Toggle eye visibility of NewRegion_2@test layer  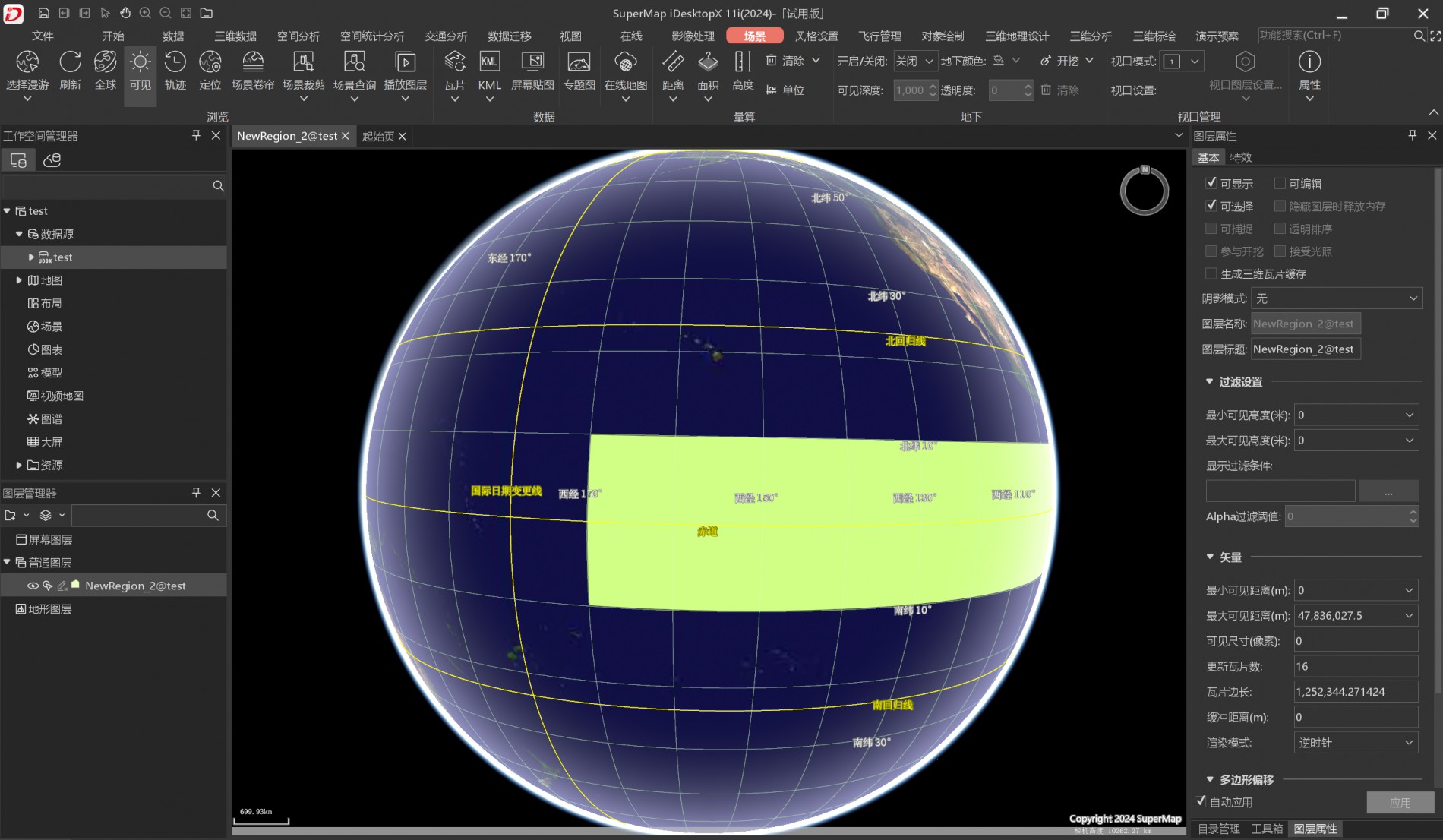[x=33, y=586]
